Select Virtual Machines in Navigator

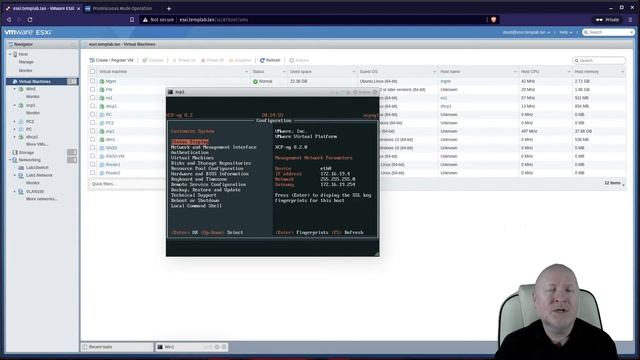[42, 82]
